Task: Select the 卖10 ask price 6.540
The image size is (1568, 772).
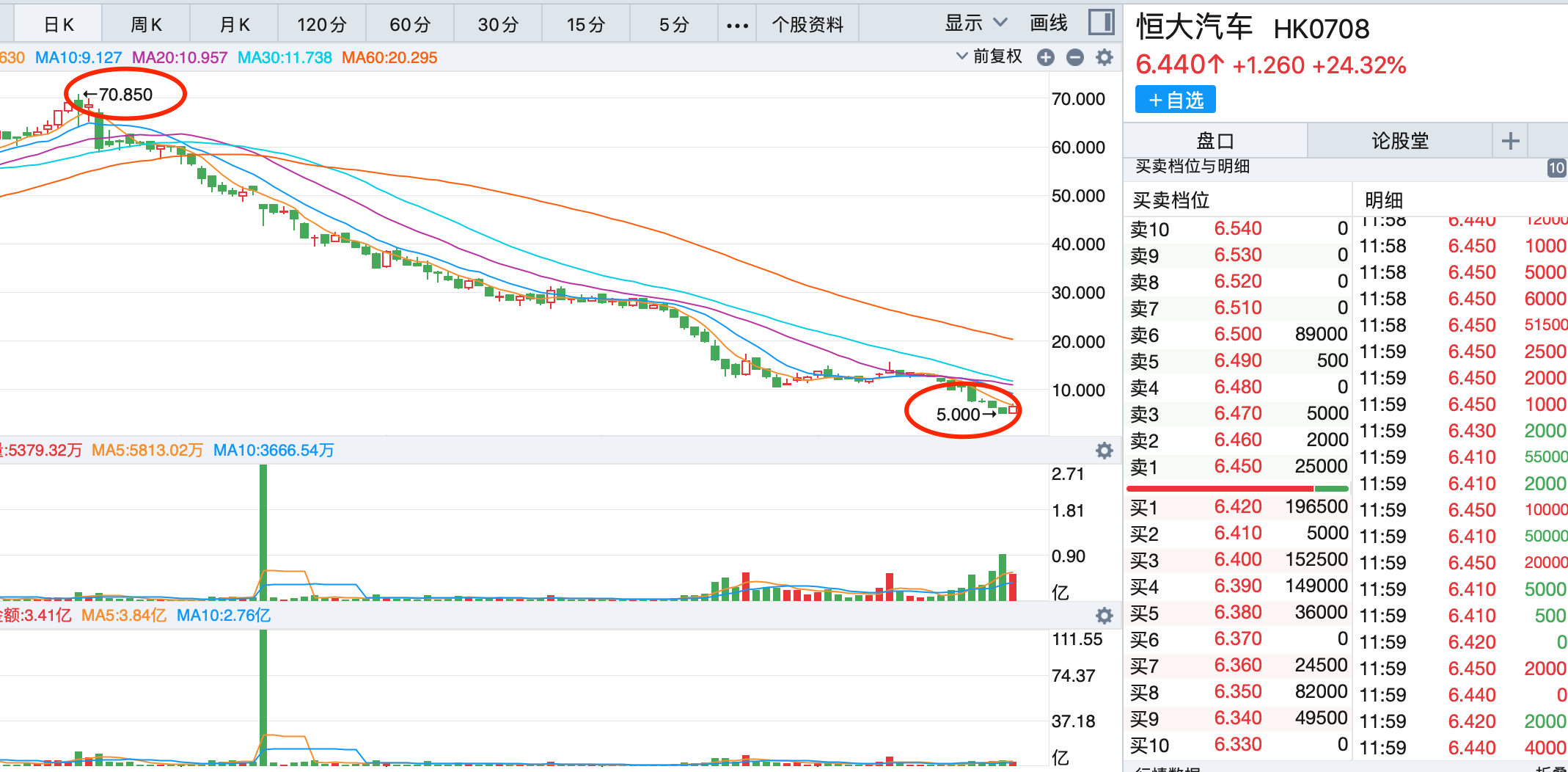Action: [1238, 228]
